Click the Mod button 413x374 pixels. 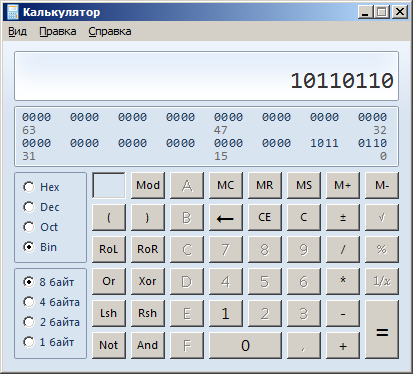click(x=148, y=186)
